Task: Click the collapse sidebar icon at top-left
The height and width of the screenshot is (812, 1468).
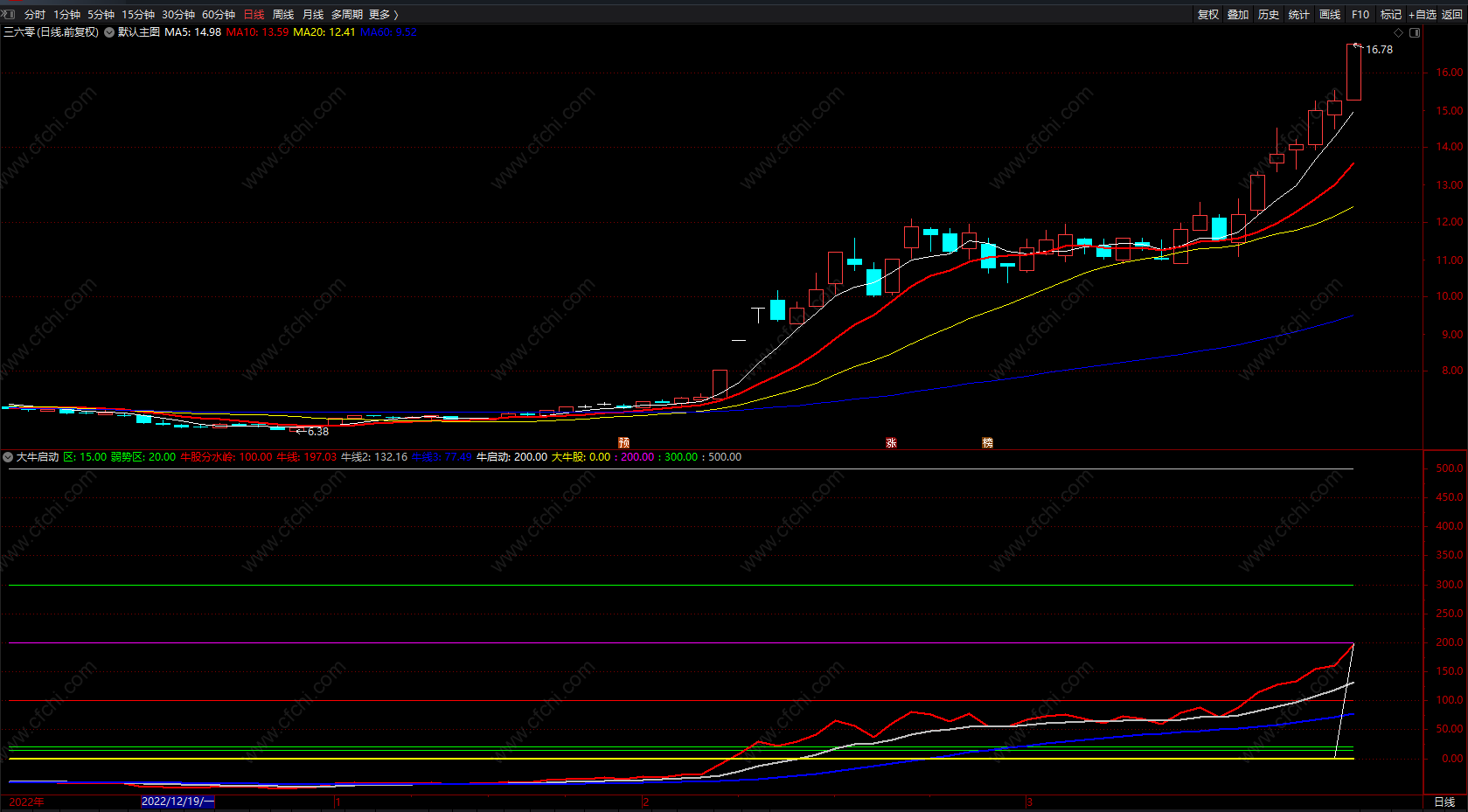Action: coord(8,14)
